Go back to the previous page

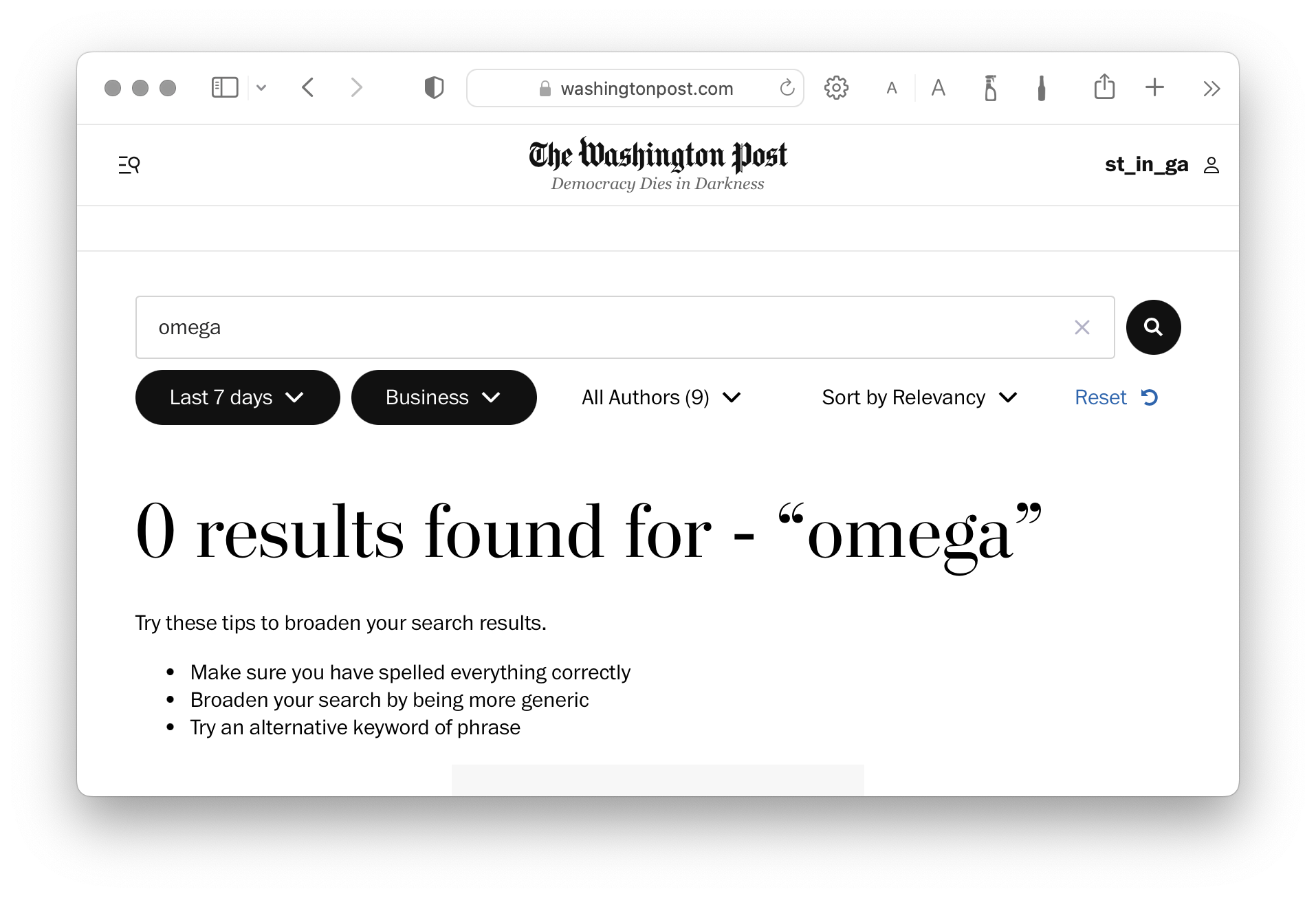308,88
